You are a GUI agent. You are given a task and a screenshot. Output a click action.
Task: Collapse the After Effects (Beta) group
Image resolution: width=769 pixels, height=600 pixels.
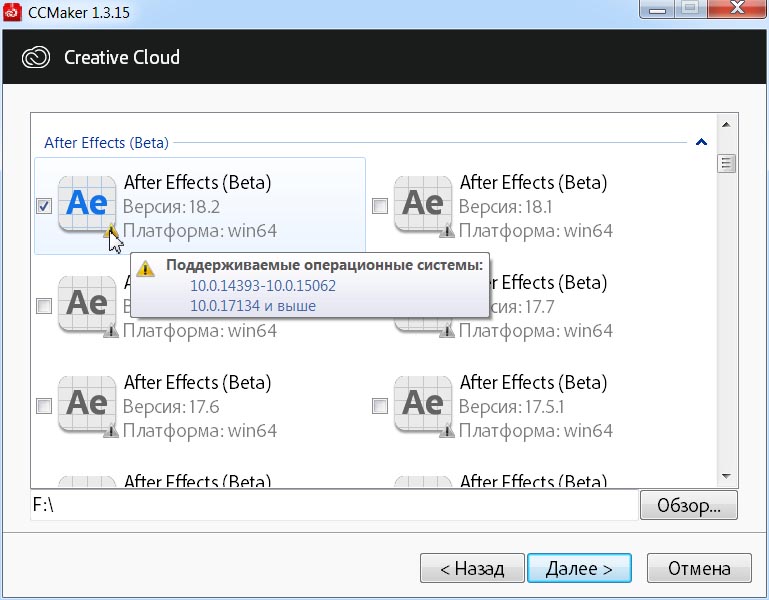701,142
